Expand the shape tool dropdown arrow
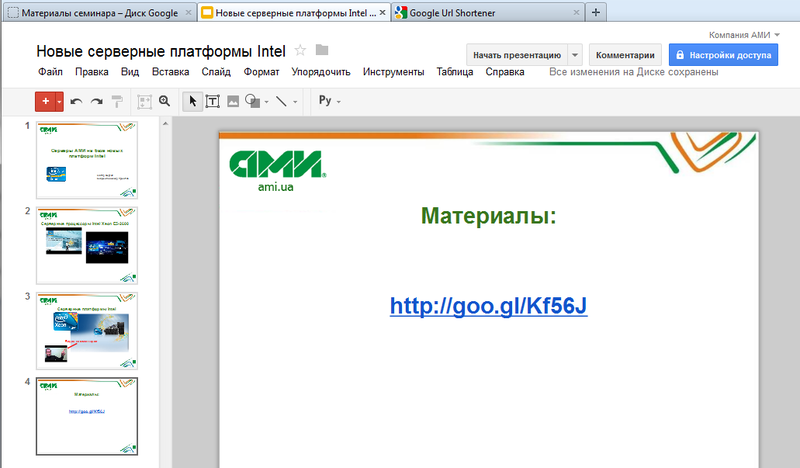The image size is (800, 468). [266, 102]
